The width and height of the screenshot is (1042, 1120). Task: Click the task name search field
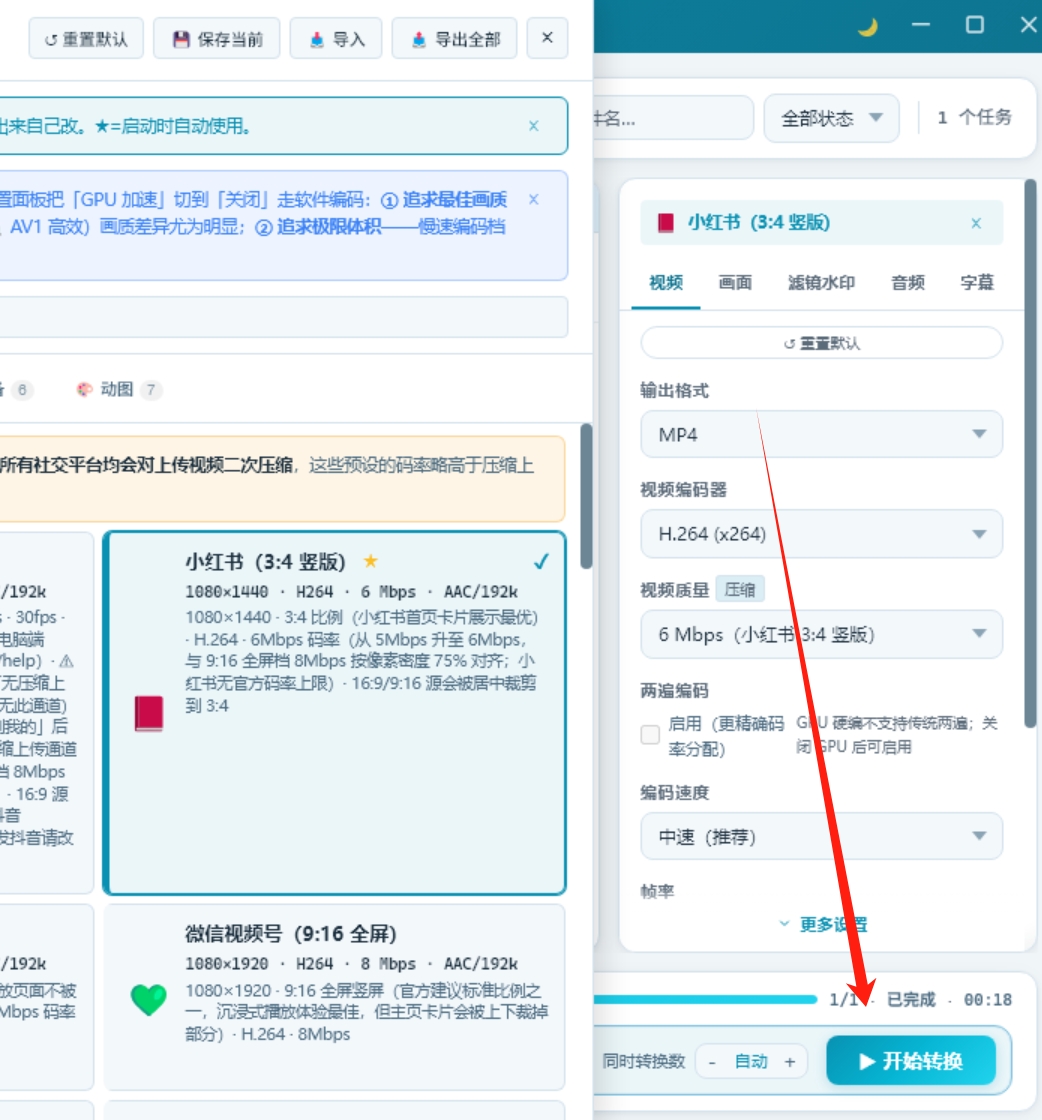point(673,118)
